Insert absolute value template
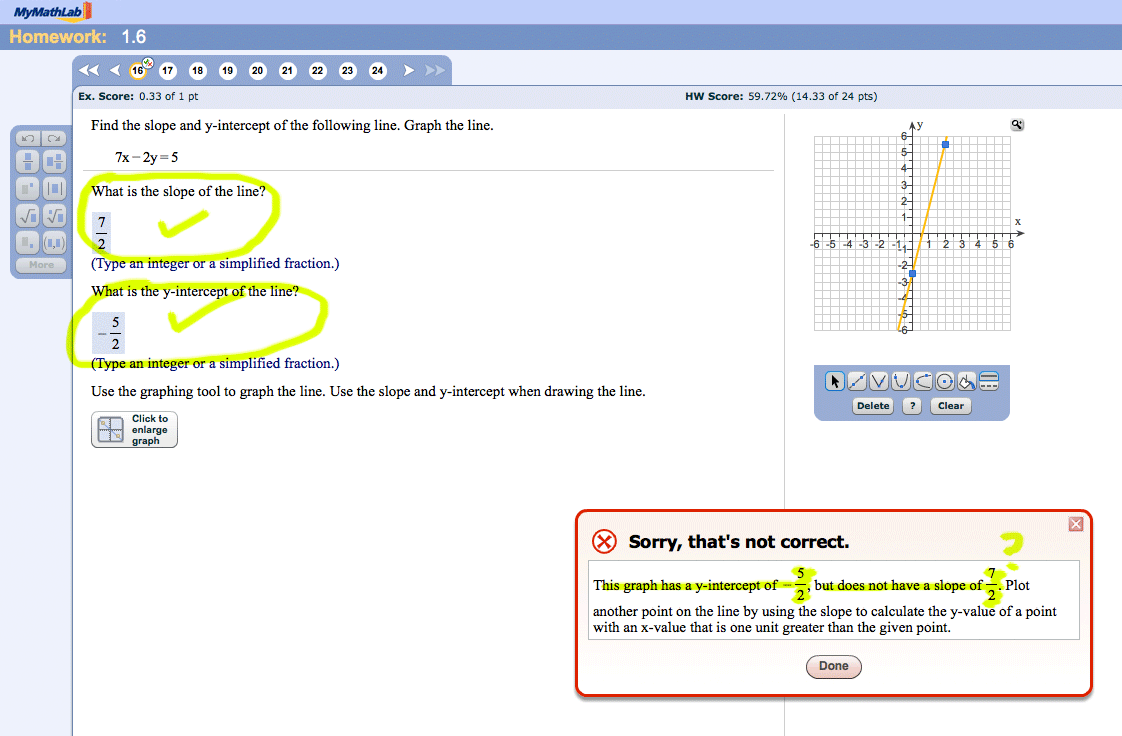The image size is (1122, 736). click(54, 189)
